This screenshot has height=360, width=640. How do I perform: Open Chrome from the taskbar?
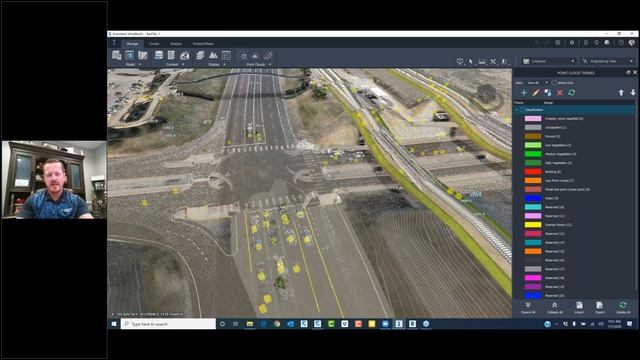click(x=277, y=324)
